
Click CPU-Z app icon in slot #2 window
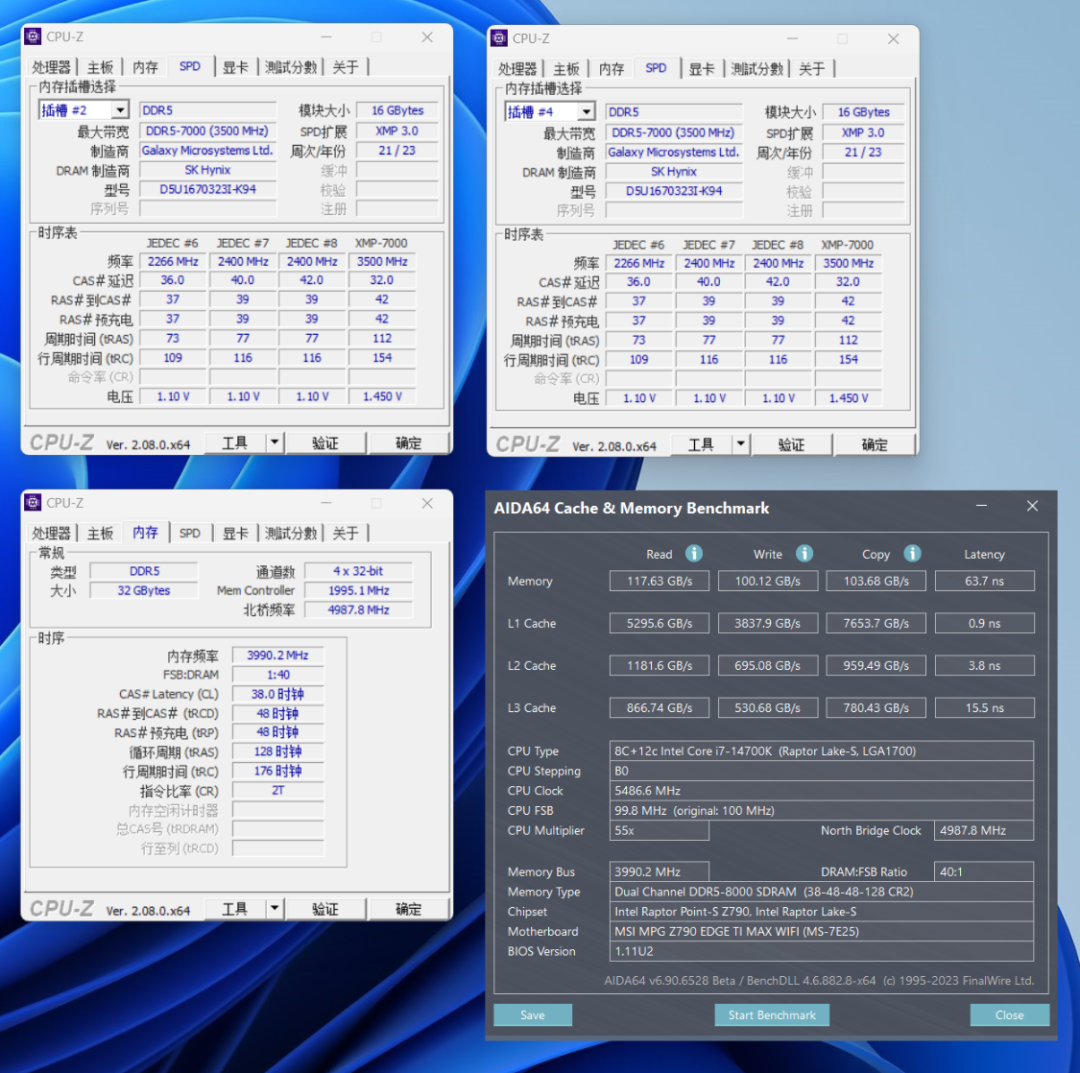point(32,37)
